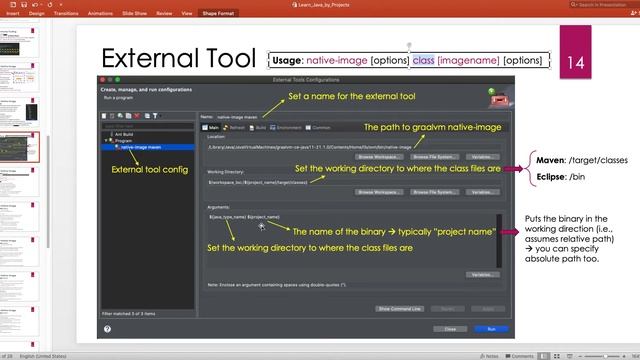
Task: Click the type filter text field in dialog
Action: [148, 126]
